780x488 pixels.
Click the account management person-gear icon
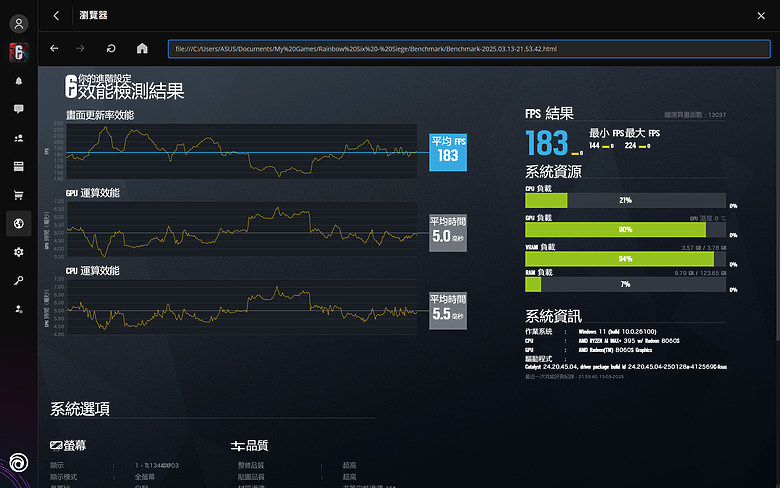tap(18, 309)
